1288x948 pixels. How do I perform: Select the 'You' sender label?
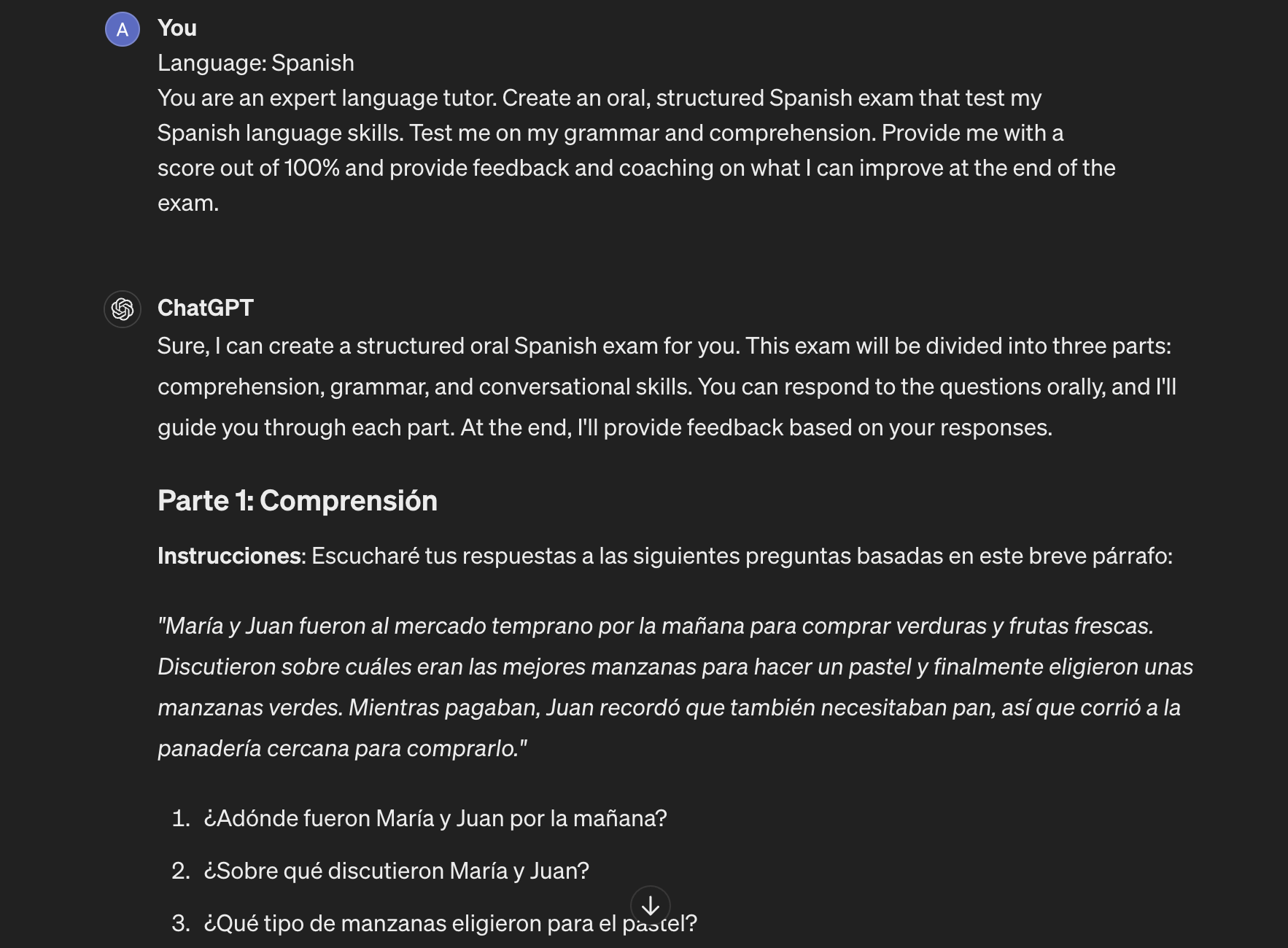[176, 28]
